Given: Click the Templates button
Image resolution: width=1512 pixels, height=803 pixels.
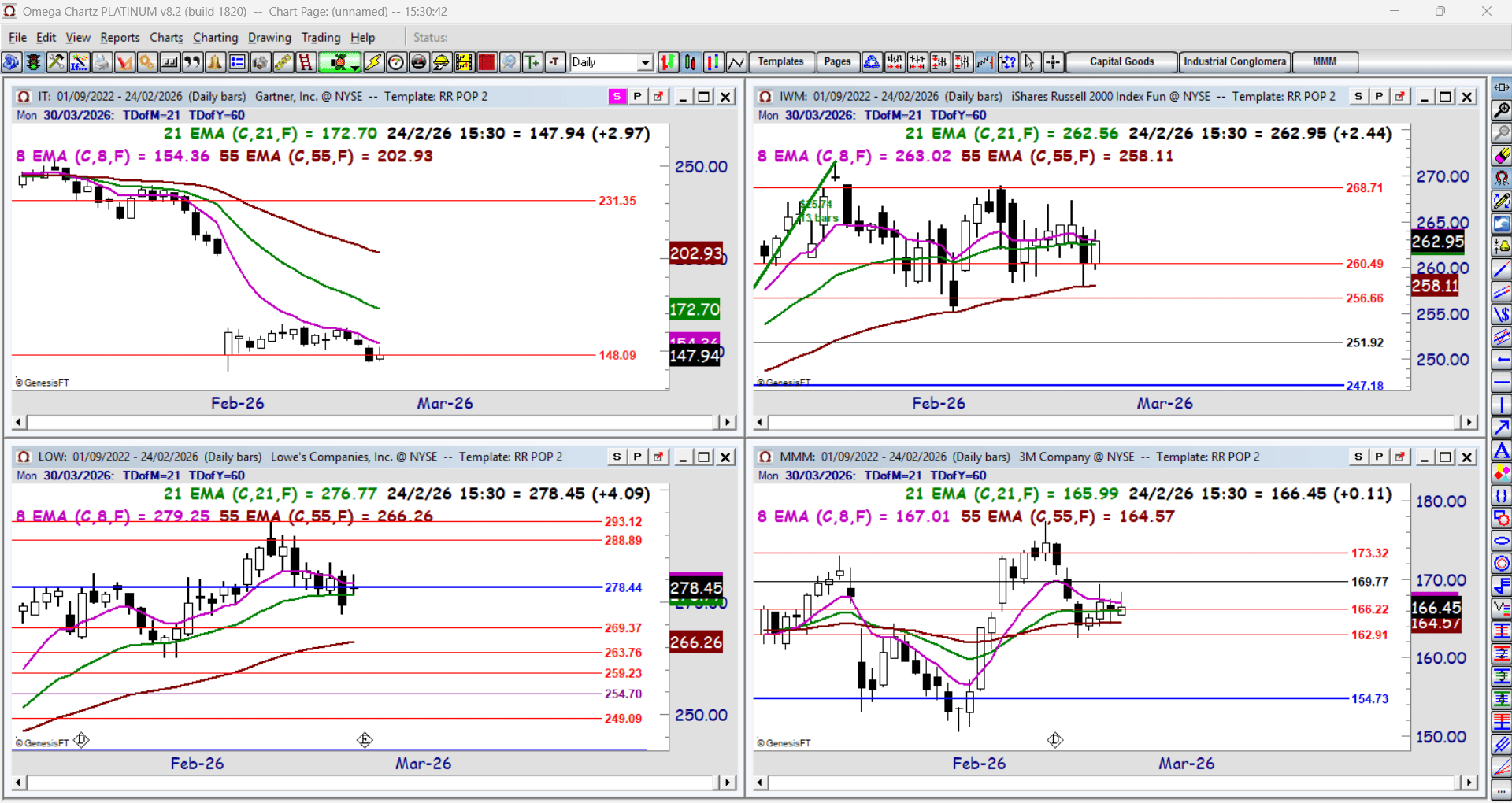Looking at the screenshot, I should [781, 62].
